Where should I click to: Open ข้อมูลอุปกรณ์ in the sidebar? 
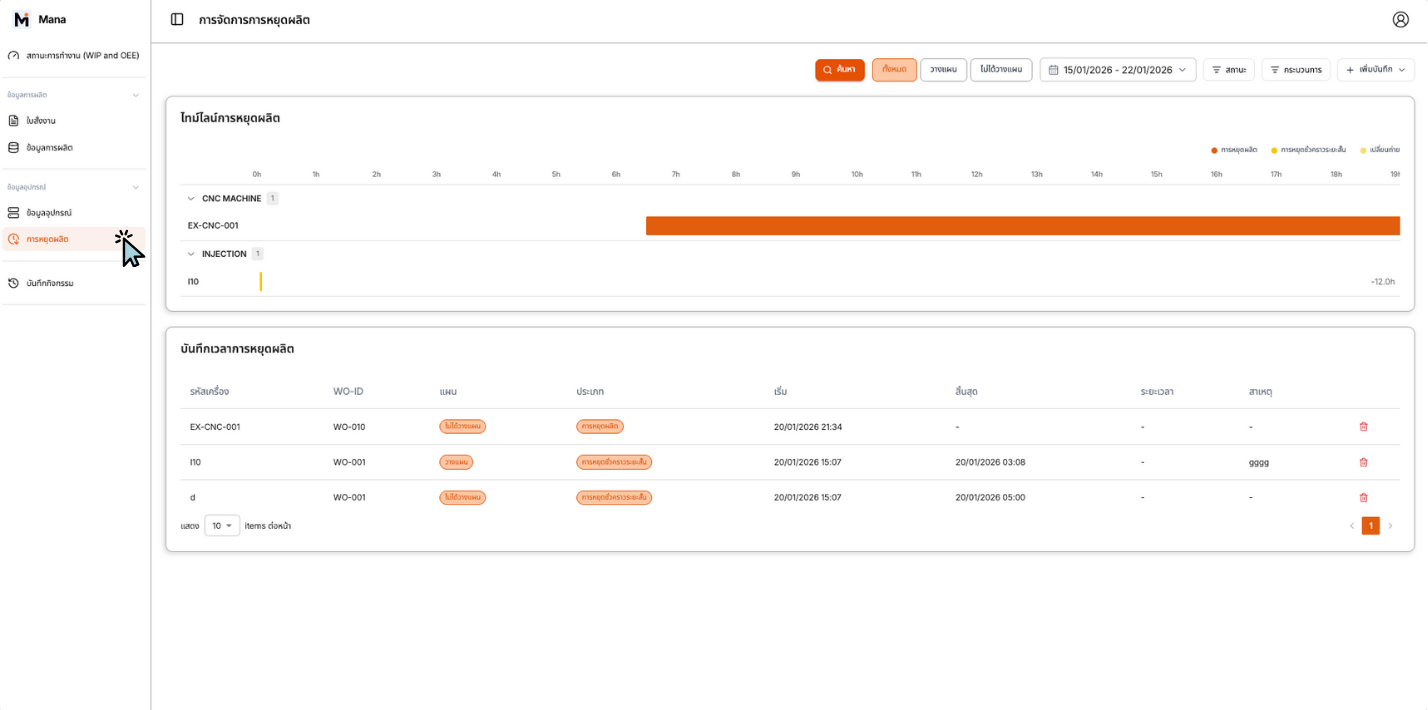49,213
